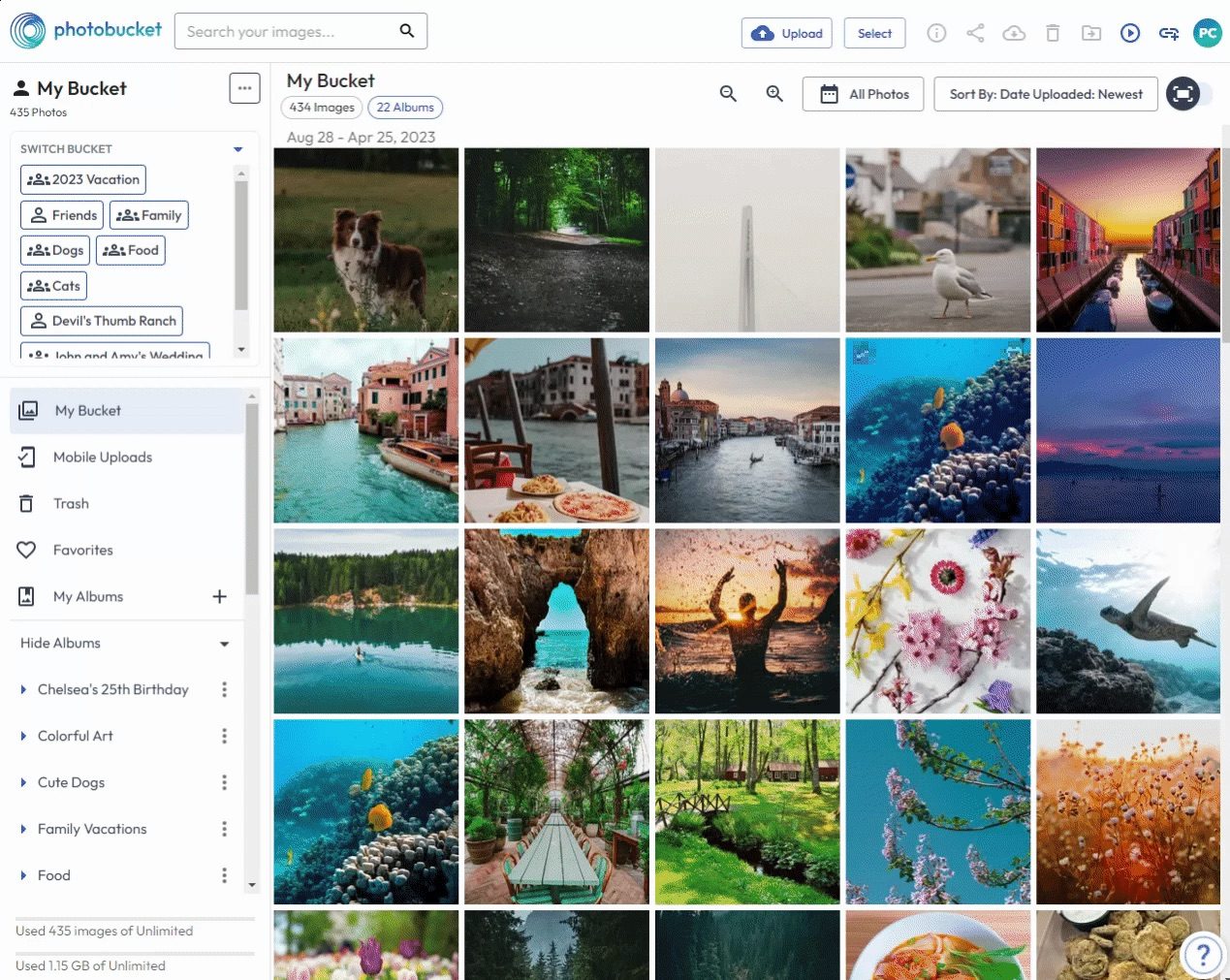Click the search magnifier icon
1230x980 pixels.
tap(407, 31)
